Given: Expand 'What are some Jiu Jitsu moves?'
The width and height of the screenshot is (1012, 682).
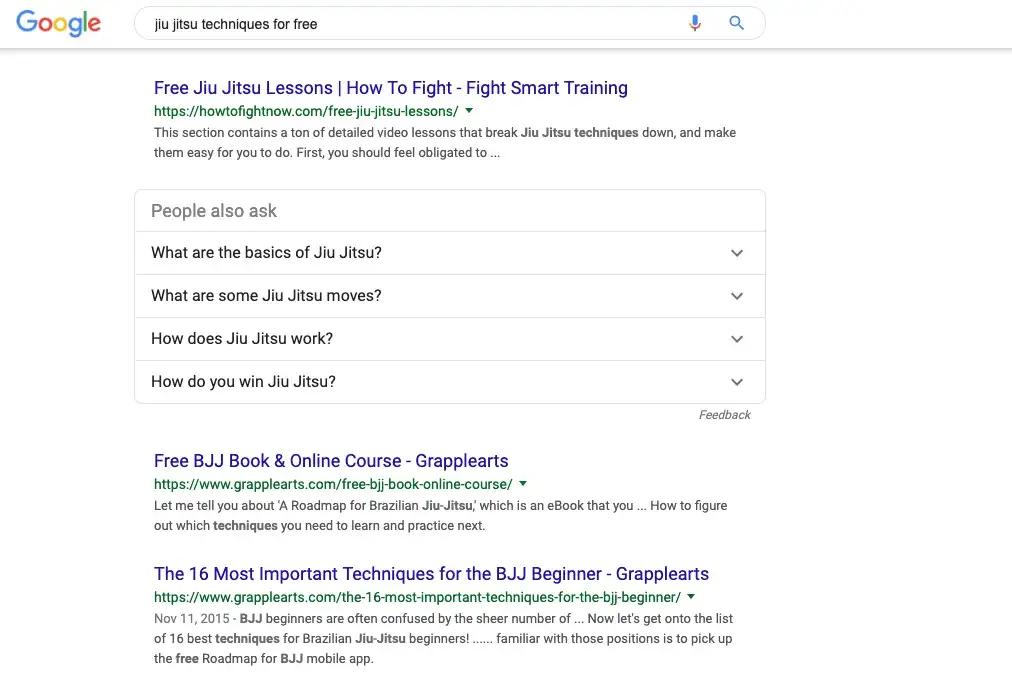Looking at the screenshot, I should (x=450, y=296).
